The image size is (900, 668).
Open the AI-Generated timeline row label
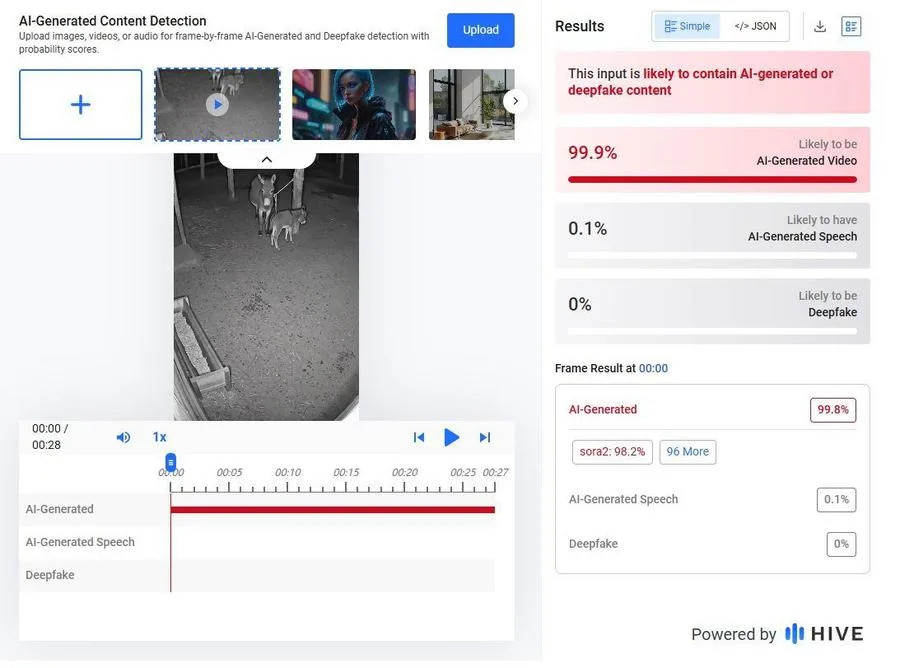pyautogui.click(x=60, y=508)
